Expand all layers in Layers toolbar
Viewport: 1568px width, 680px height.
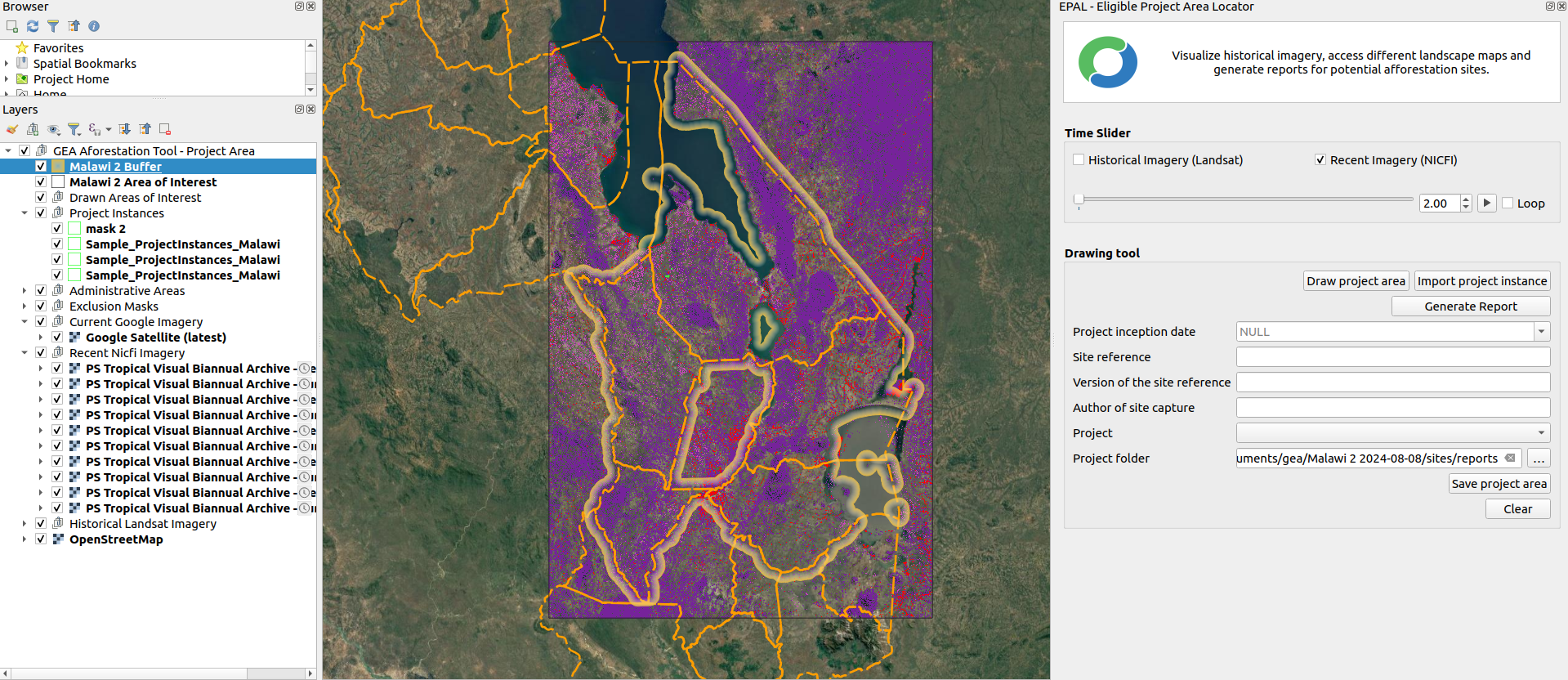[x=124, y=129]
